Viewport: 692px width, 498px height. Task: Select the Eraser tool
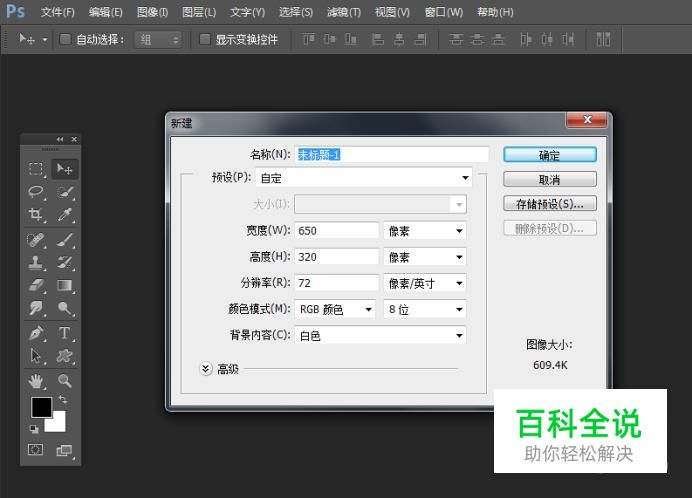(36, 286)
